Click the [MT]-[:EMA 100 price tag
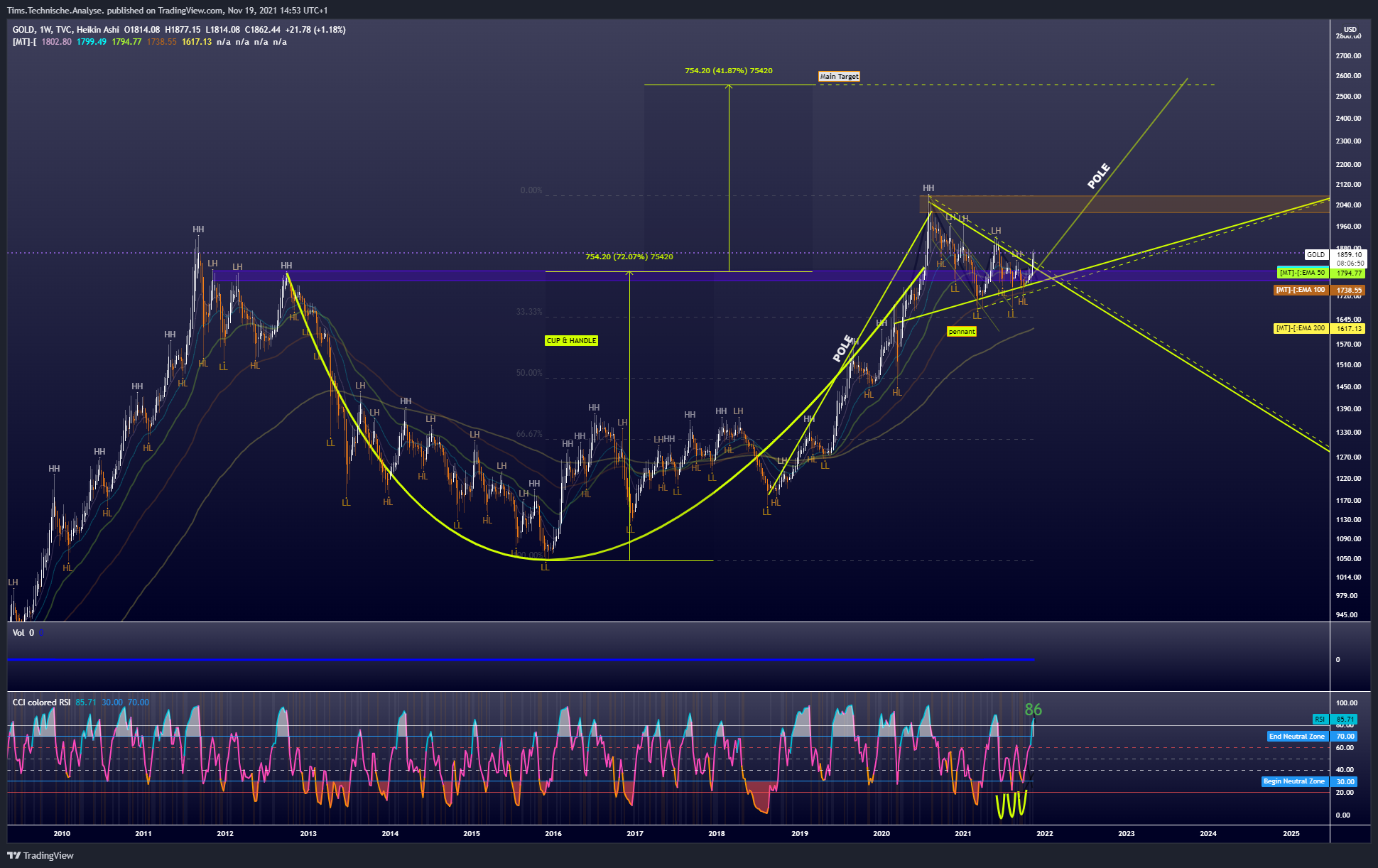The height and width of the screenshot is (868, 1378). pos(1319,290)
